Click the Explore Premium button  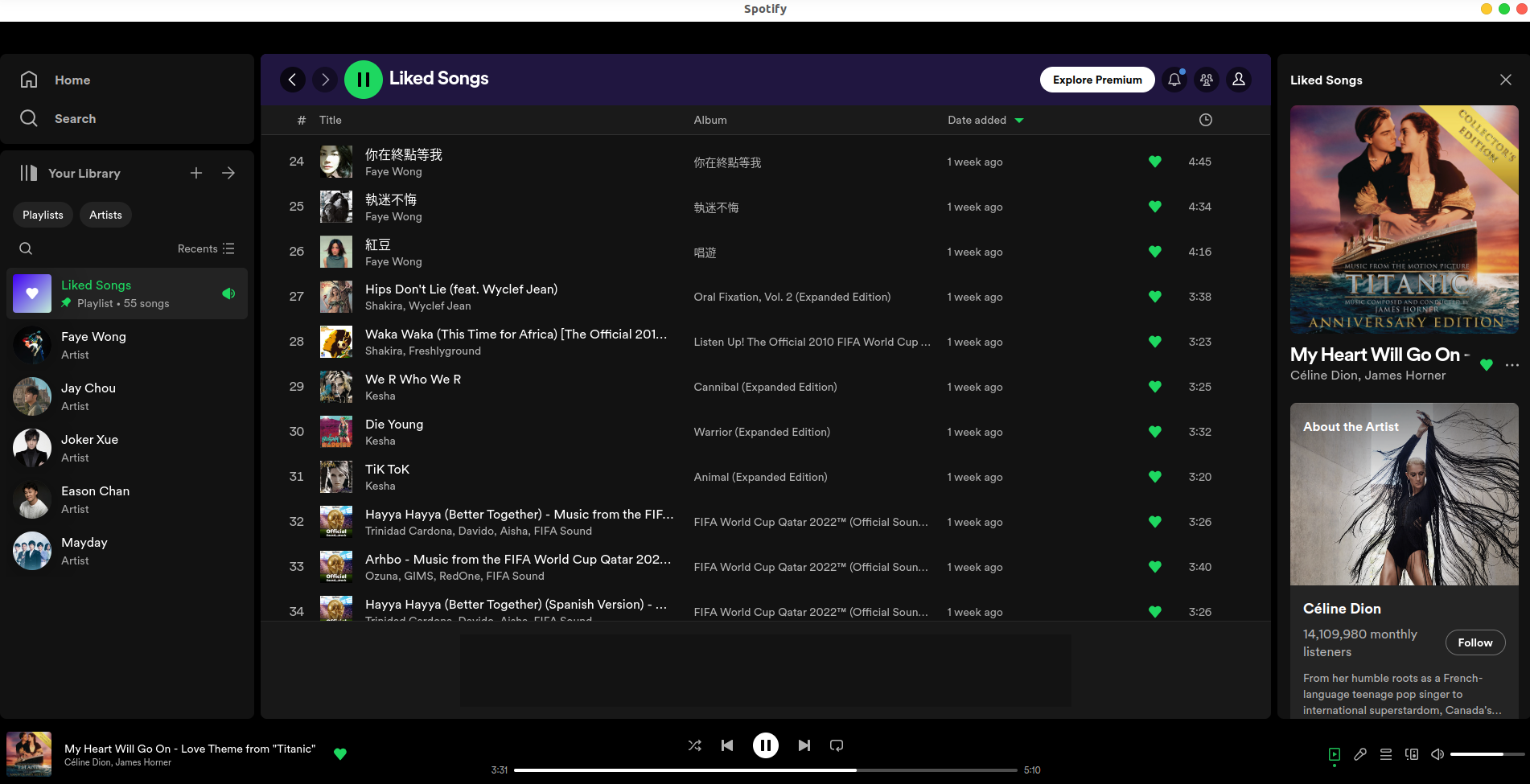(x=1097, y=80)
